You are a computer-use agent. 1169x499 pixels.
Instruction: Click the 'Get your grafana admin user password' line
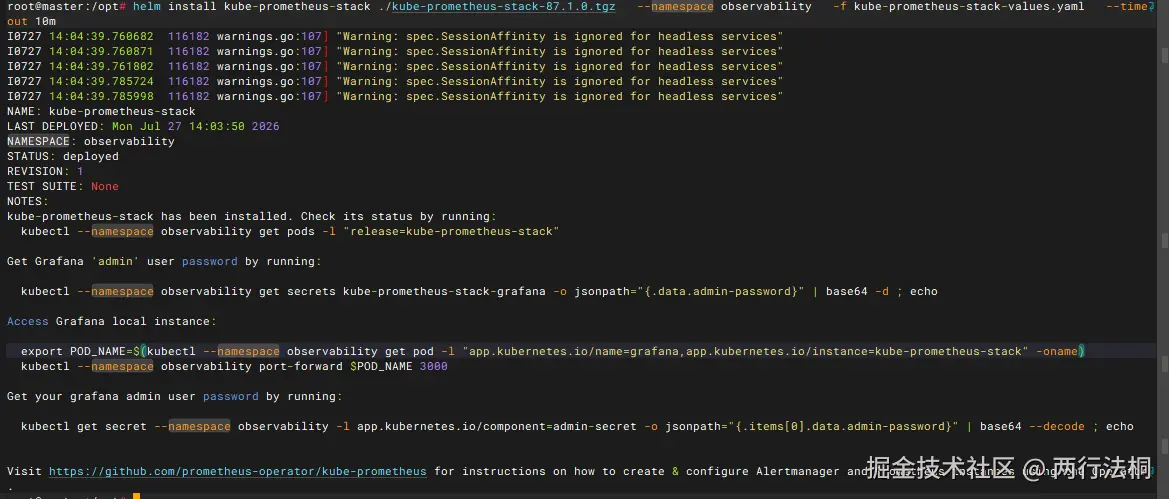[x=174, y=396]
